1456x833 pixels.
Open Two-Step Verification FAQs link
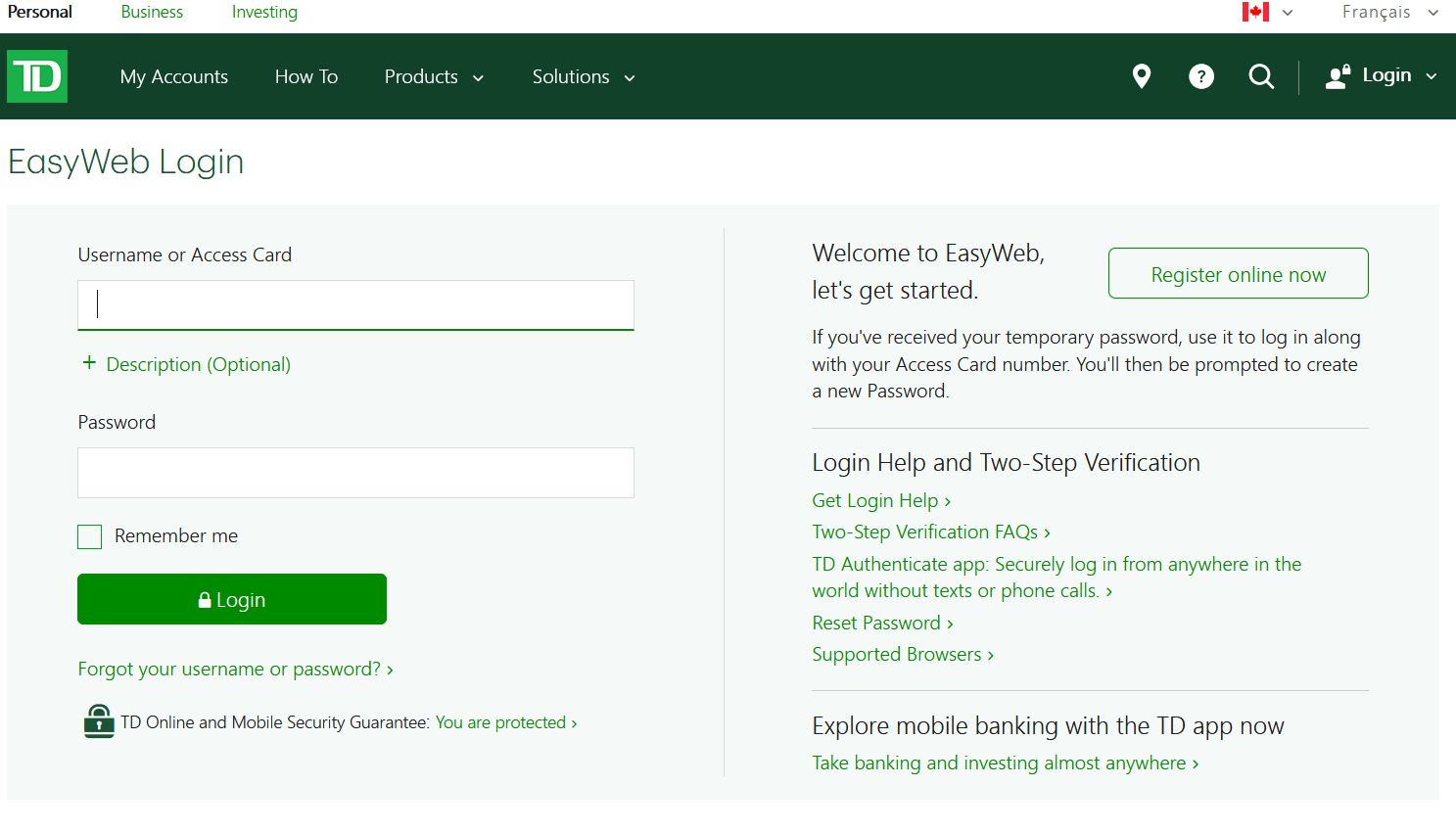coord(931,532)
